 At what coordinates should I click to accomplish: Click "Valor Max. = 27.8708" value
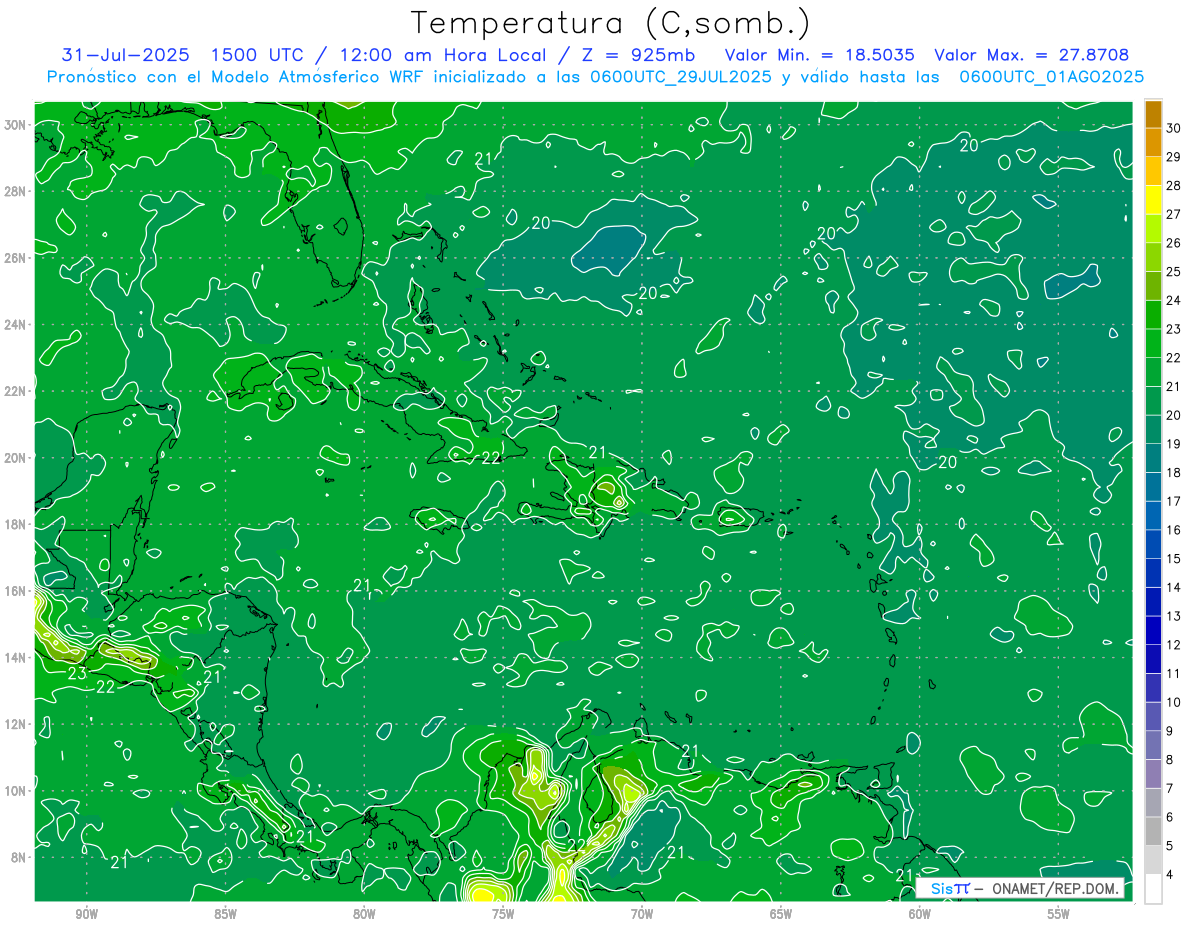point(1031,55)
